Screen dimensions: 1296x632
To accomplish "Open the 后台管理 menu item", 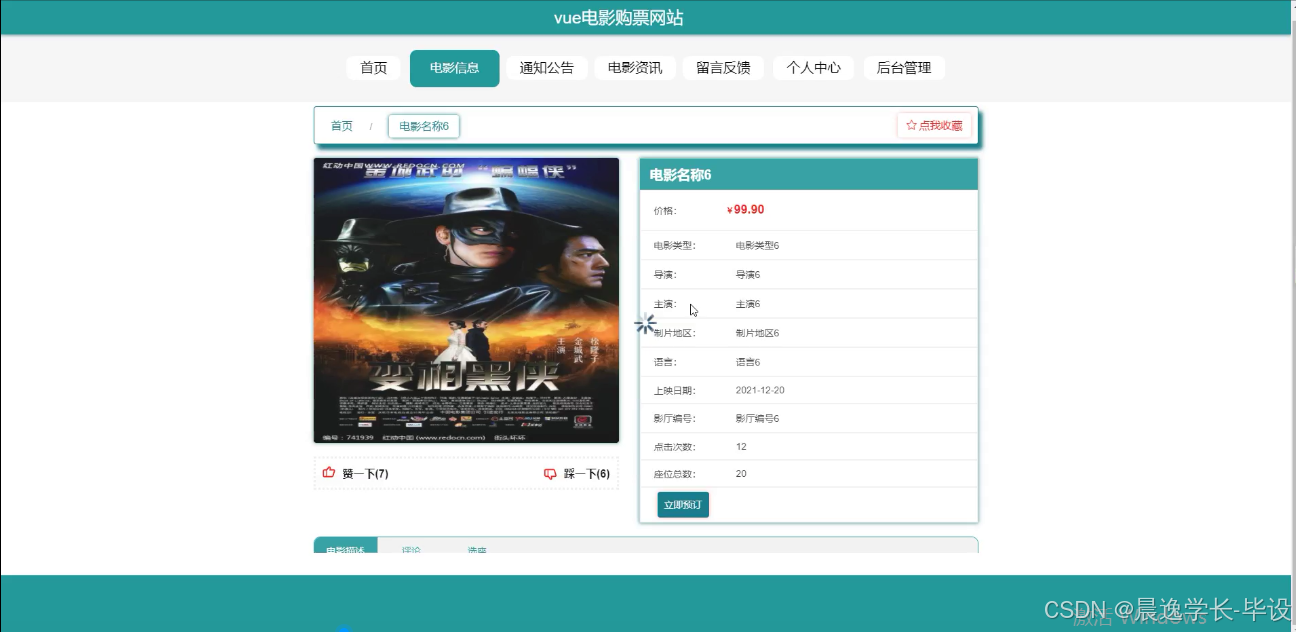I will [x=904, y=68].
